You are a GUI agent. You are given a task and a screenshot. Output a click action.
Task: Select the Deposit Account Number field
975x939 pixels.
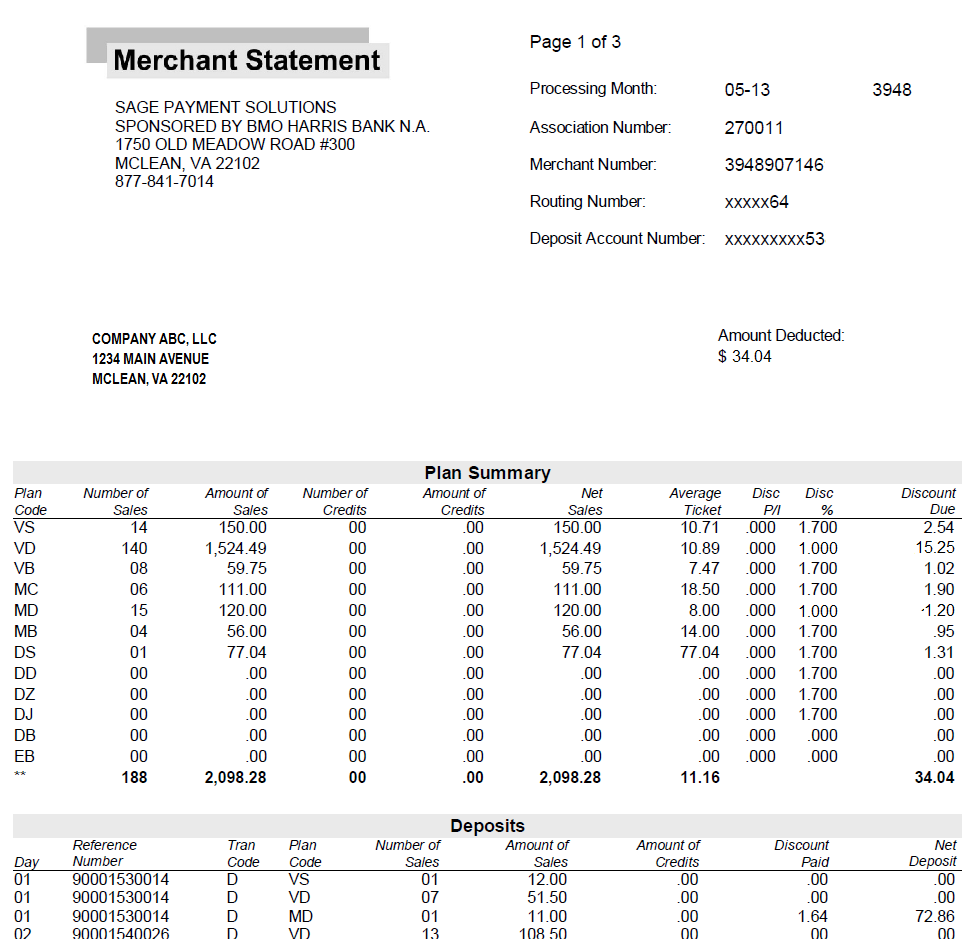(775, 239)
